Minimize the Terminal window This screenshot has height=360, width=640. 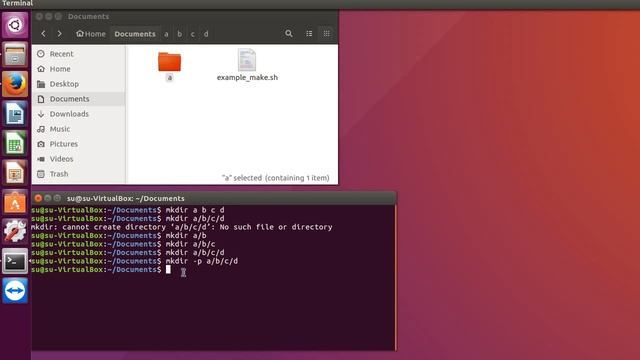[x=48, y=198]
